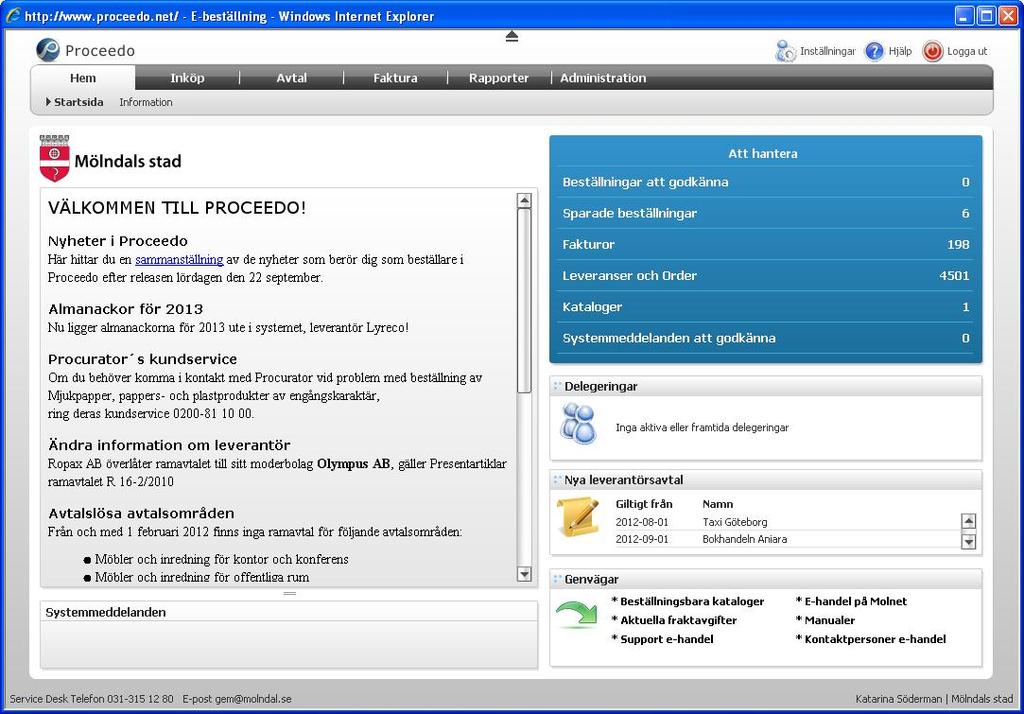Open the Hem tab
1024x714 pixels.
point(83,78)
